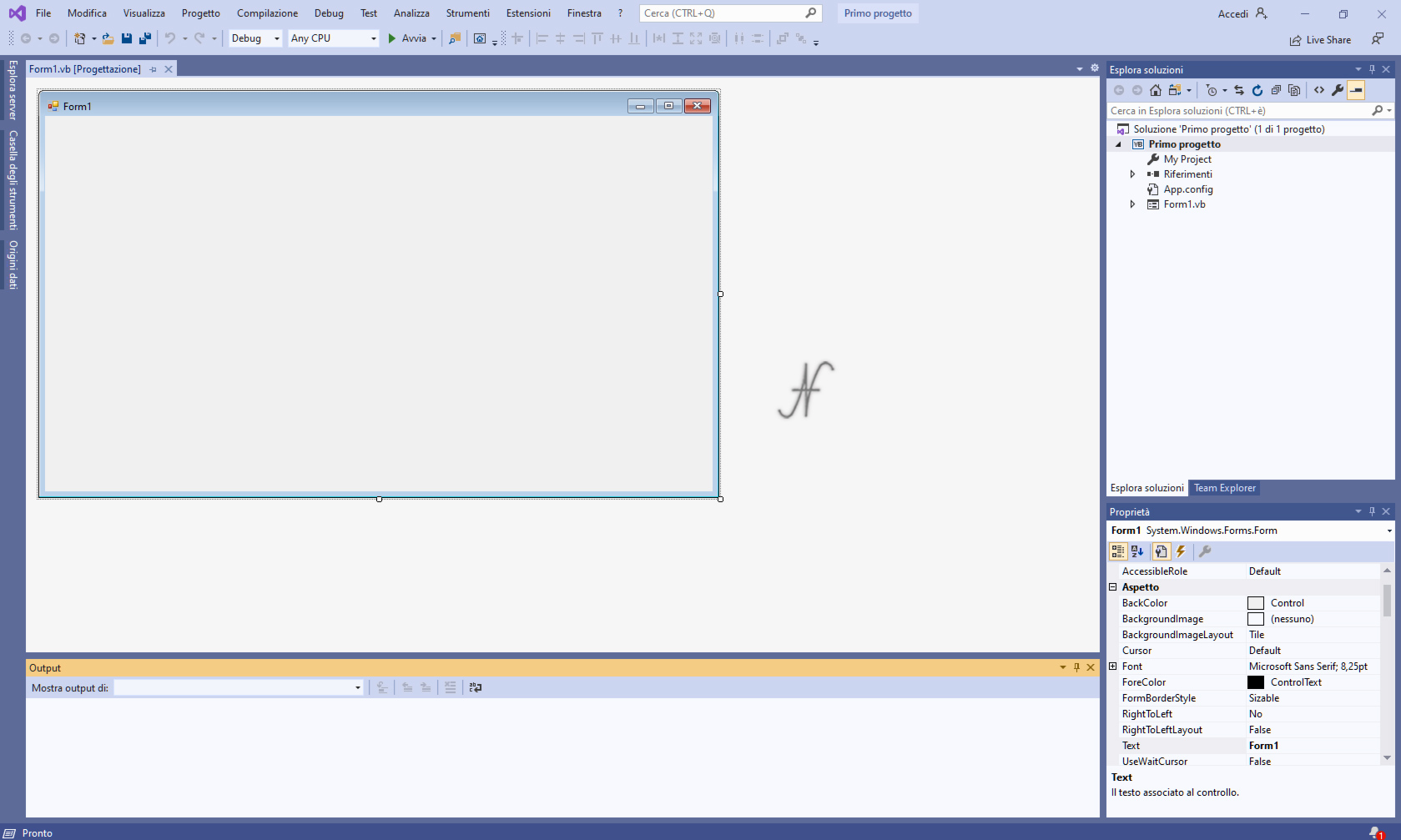This screenshot has height=840, width=1401.
Task: Open the Compilazione menu
Action: click(x=267, y=13)
